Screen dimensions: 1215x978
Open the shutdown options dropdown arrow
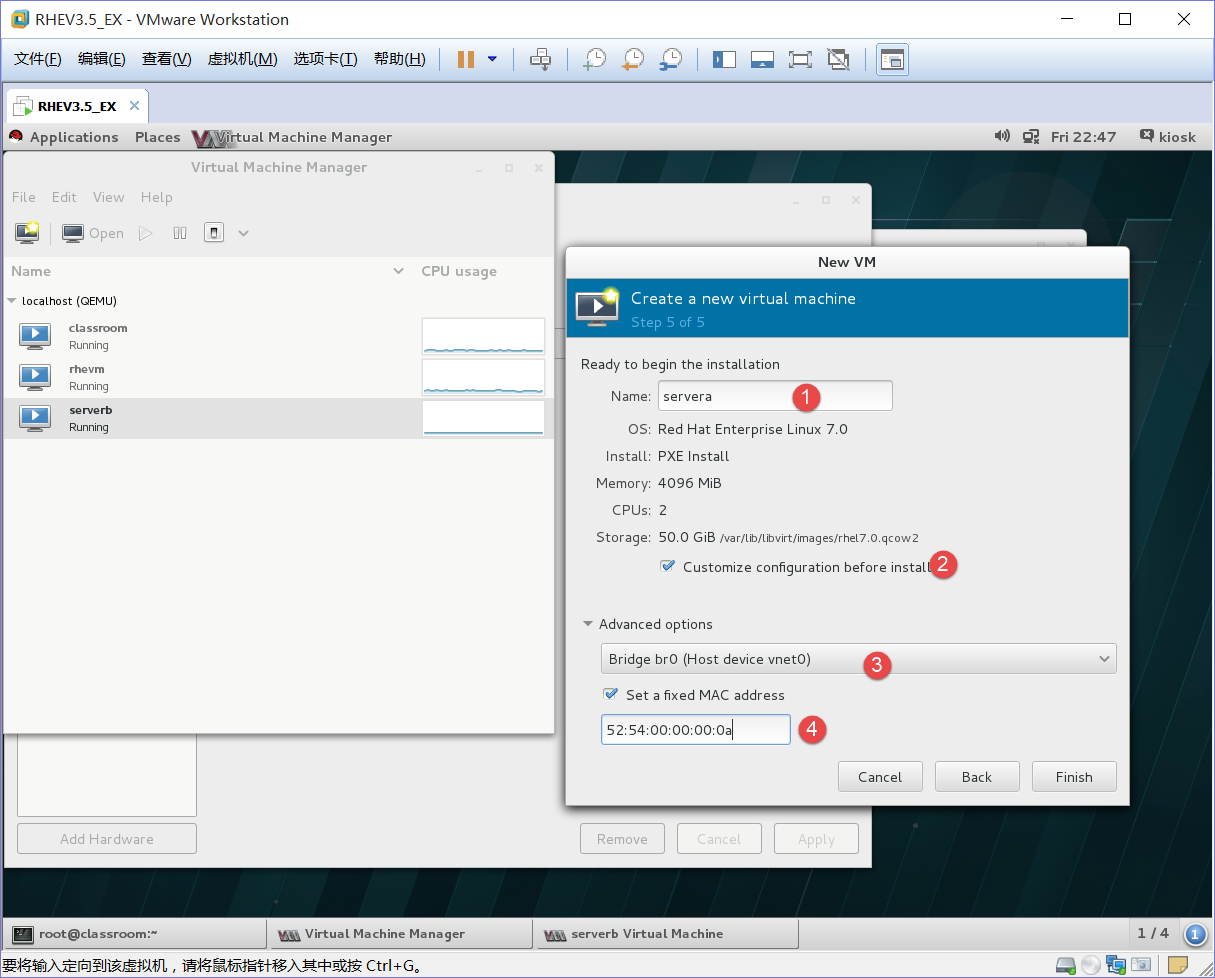pos(243,233)
